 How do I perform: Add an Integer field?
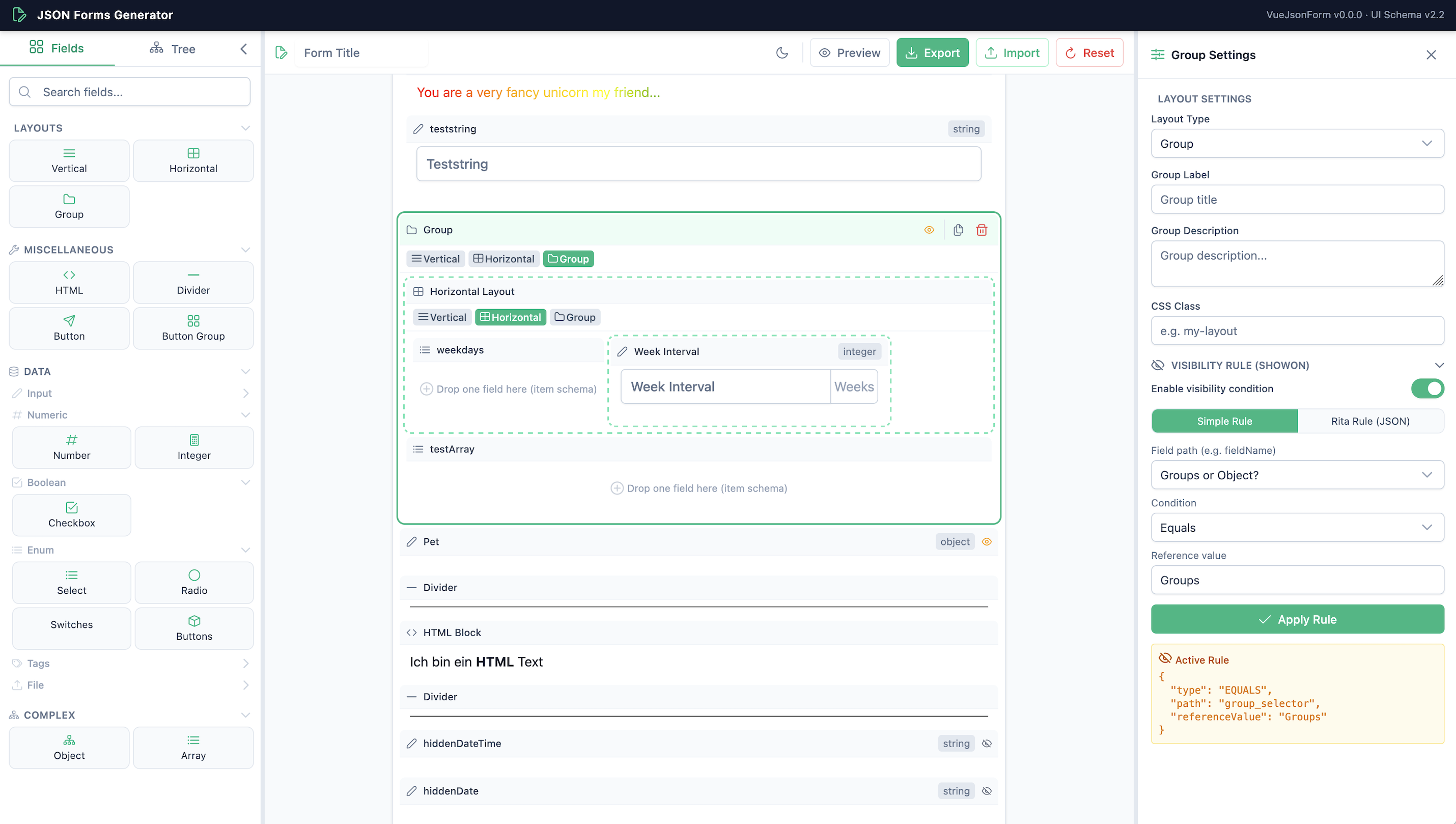(194, 448)
